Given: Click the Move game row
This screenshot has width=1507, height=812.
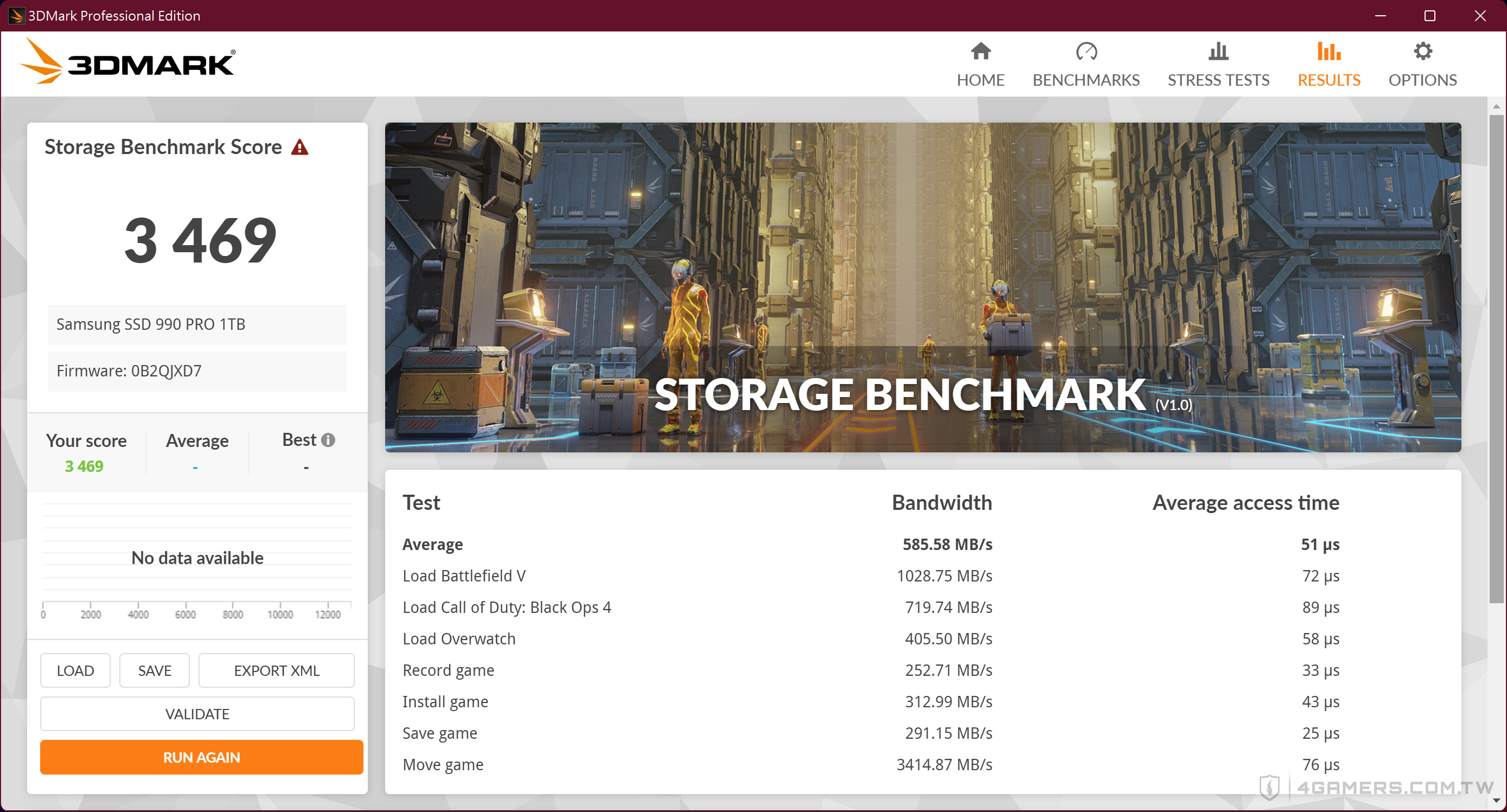Looking at the screenshot, I should [871, 765].
